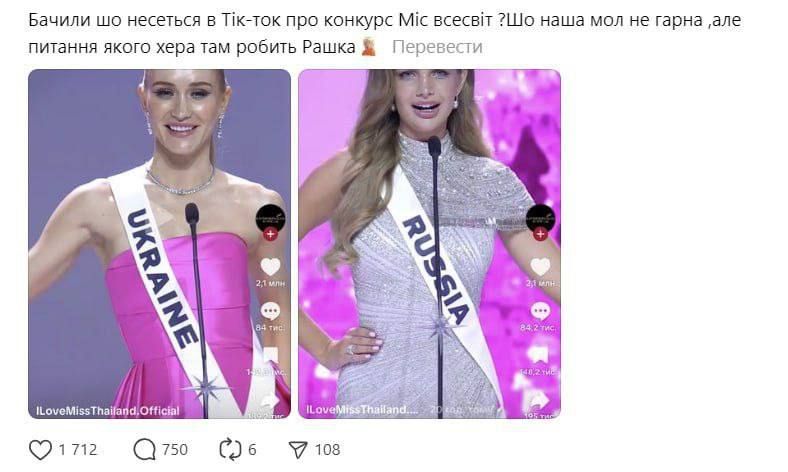Open comments bubble on Ukraine video

[x=270, y=311]
